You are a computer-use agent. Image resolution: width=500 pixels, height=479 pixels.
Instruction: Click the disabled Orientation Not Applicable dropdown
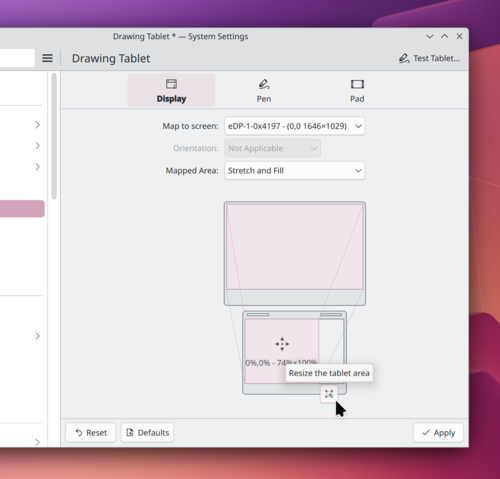(272, 148)
